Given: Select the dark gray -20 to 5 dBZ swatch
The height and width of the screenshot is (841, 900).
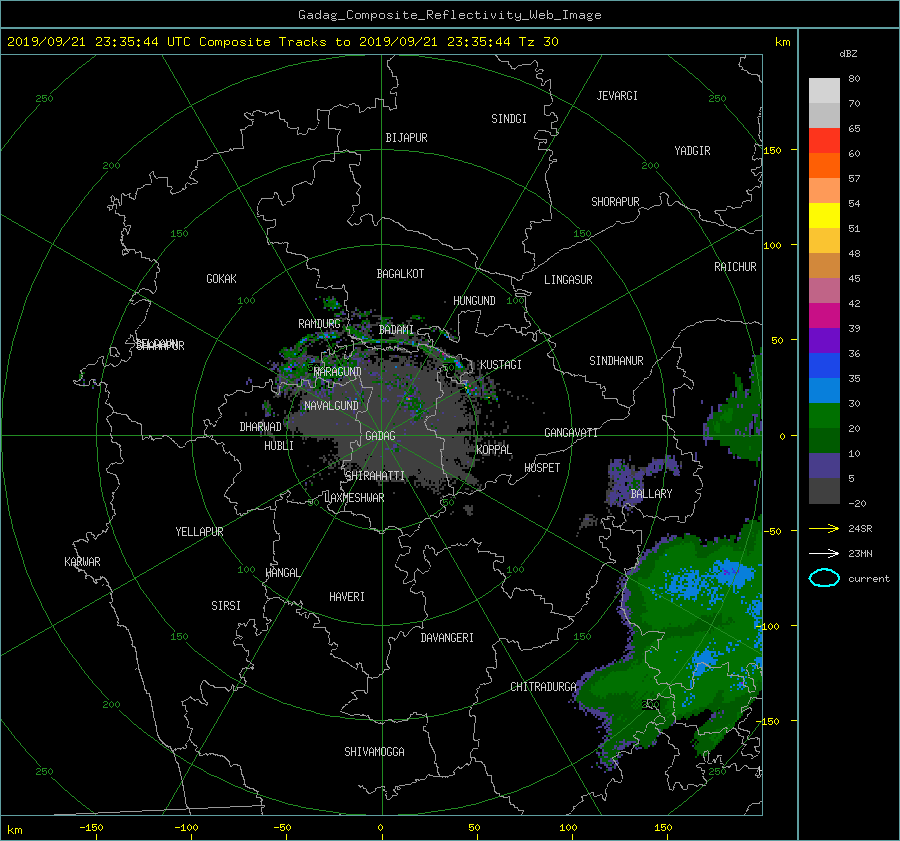Looking at the screenshot, I should pyautogui.click(x=824, y=491).
